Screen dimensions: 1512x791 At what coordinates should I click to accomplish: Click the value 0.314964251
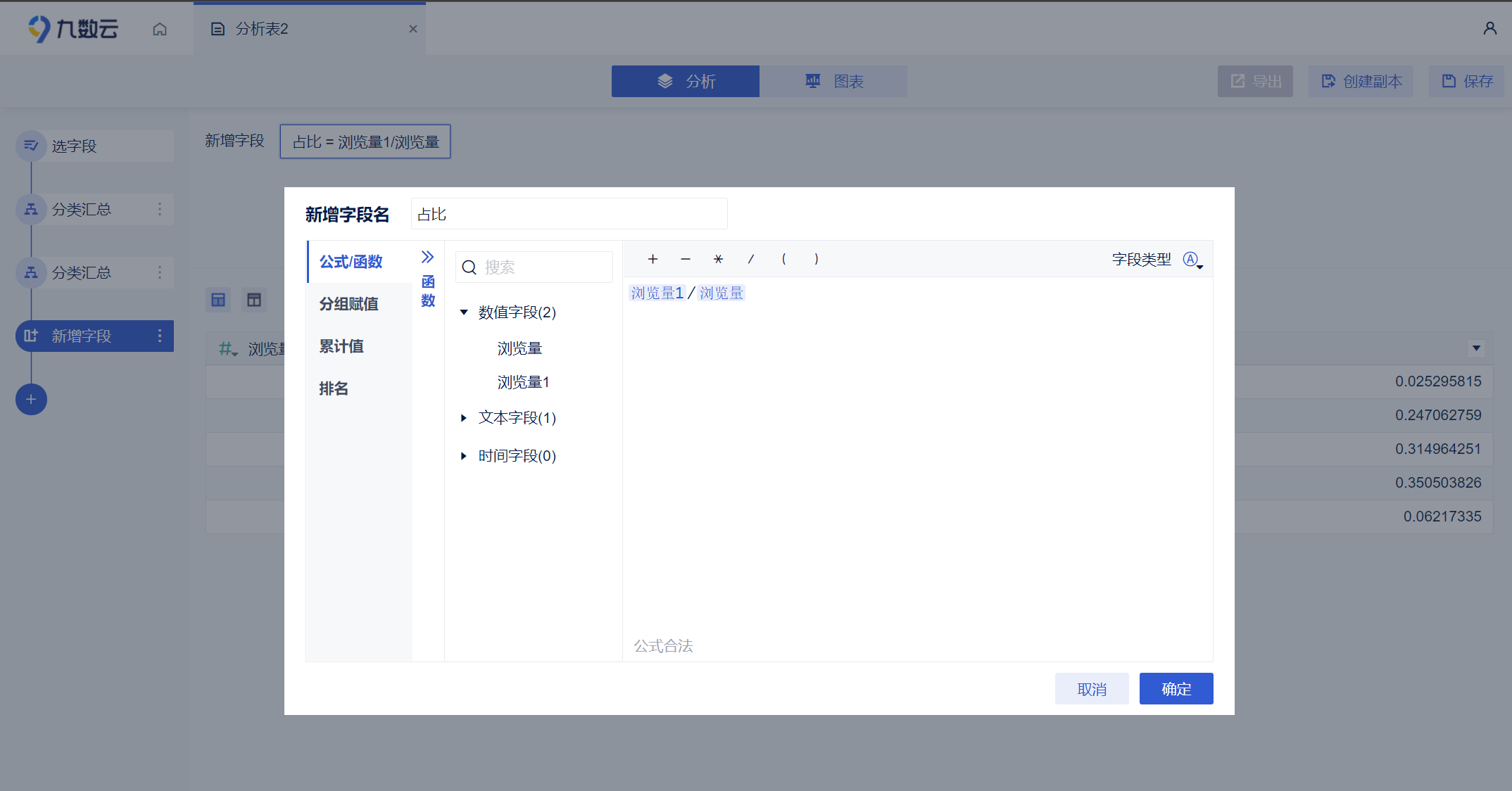(1438, 449)
